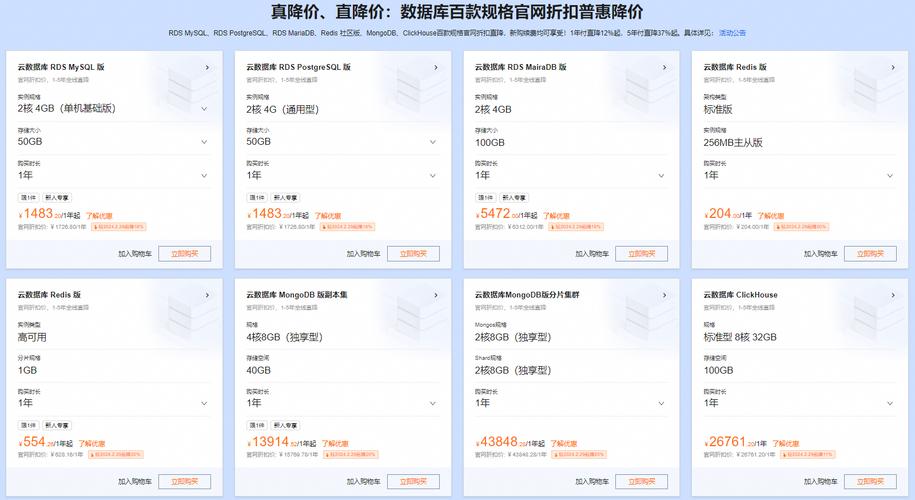Open RDS MairaDB card details arrow

click(x=664, y=68)
